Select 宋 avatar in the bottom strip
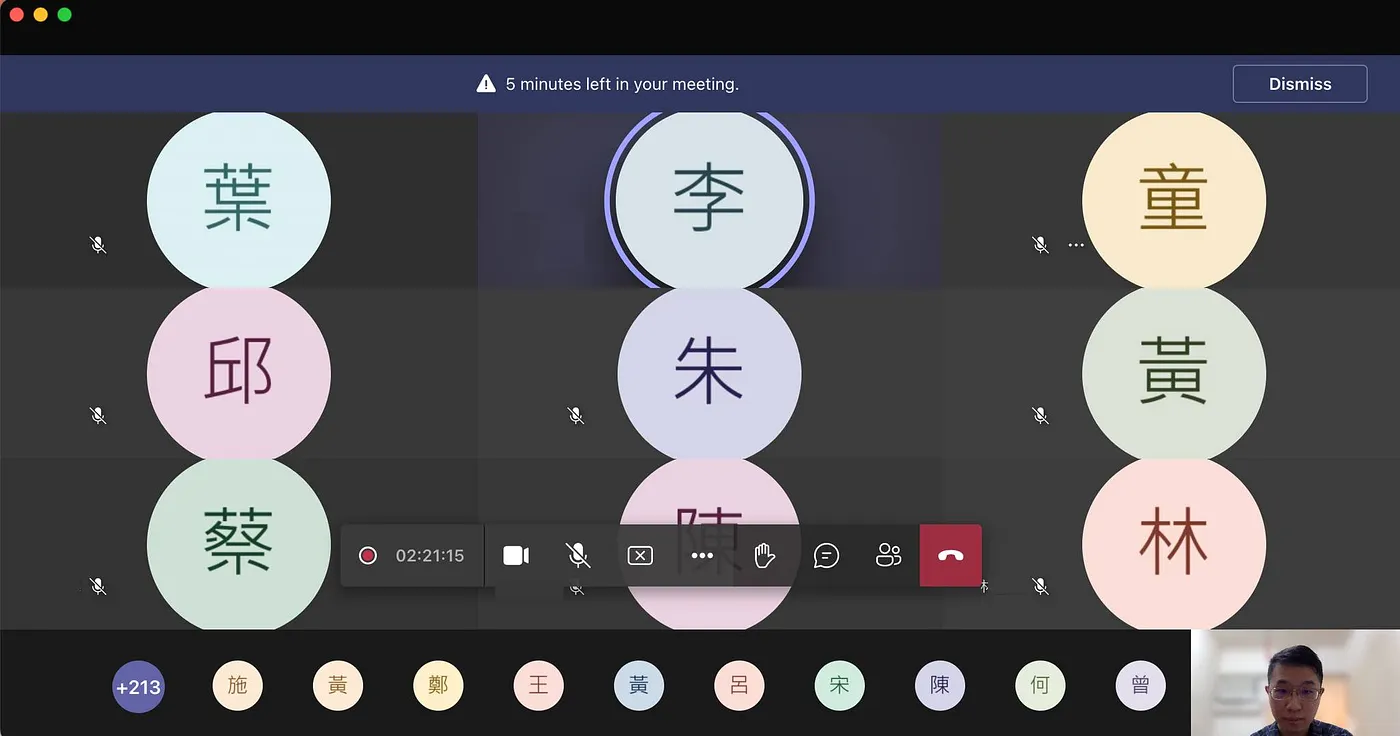 pos(839,686)
